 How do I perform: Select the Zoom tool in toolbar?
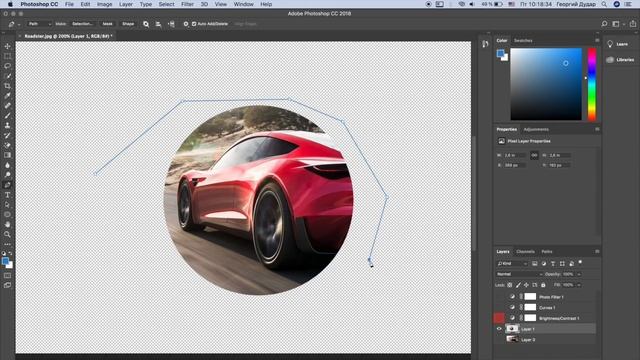(x=7, y=234)
